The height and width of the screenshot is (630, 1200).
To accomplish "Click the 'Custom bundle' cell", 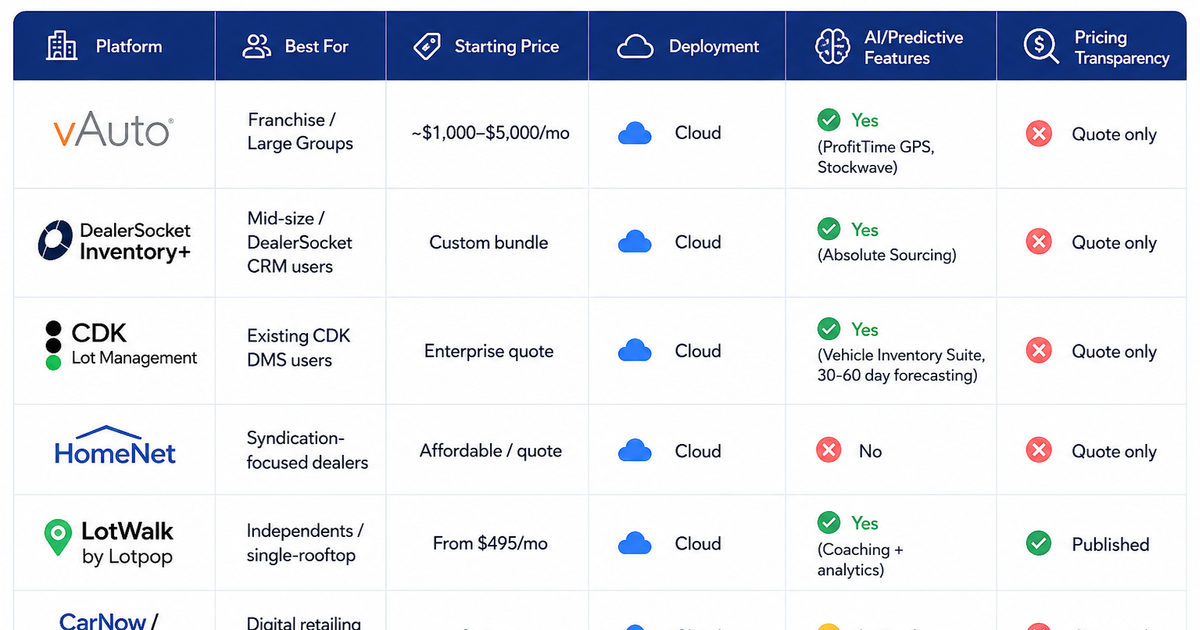I will [x=489, y=242].
